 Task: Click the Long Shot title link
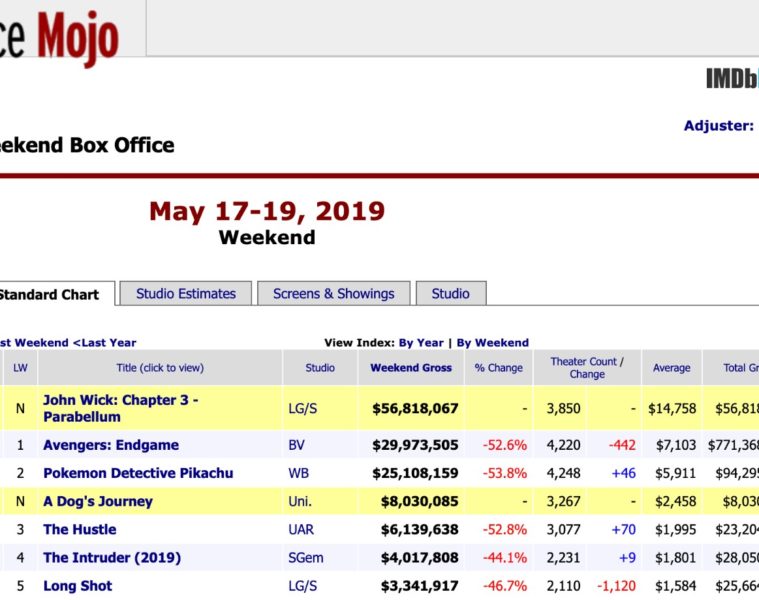click(x=78, y=585)
